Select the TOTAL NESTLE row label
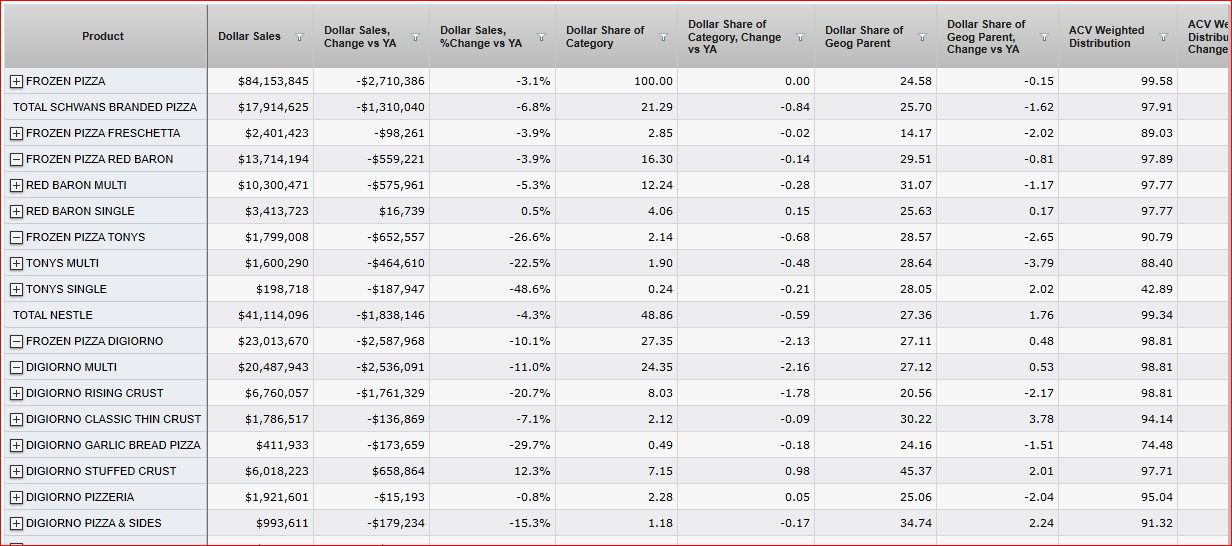 (53, 315)
